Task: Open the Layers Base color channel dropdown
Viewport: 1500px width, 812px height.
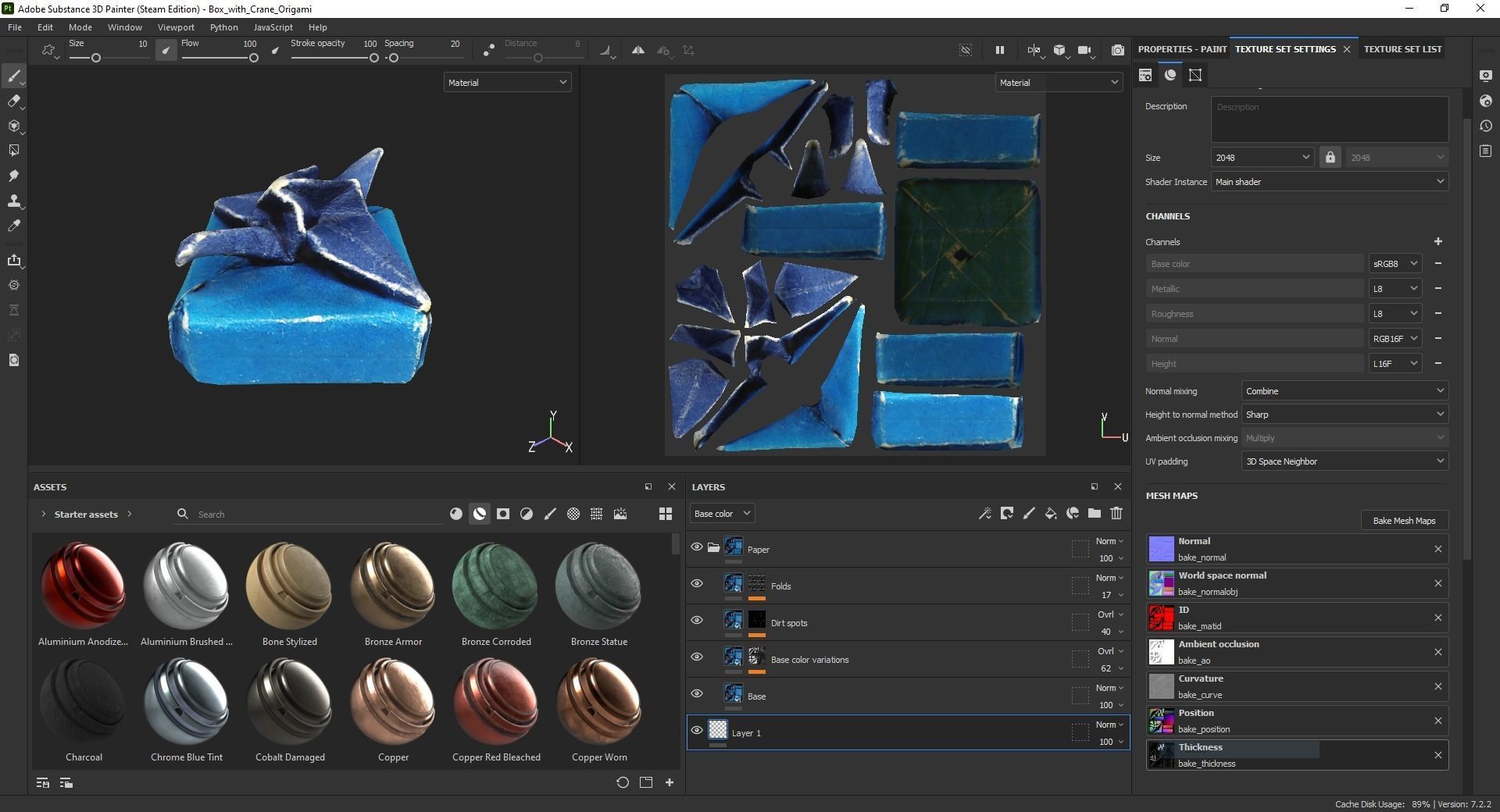Action: [x=722, y=513]
